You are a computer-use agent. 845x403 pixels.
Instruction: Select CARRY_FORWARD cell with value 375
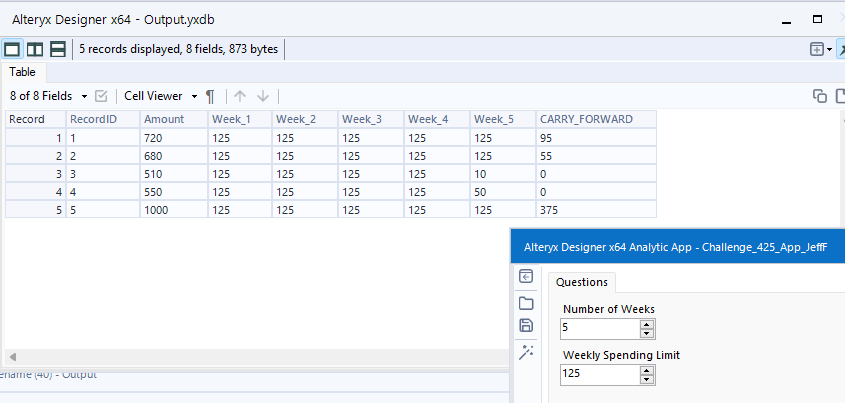pos(597,210)
